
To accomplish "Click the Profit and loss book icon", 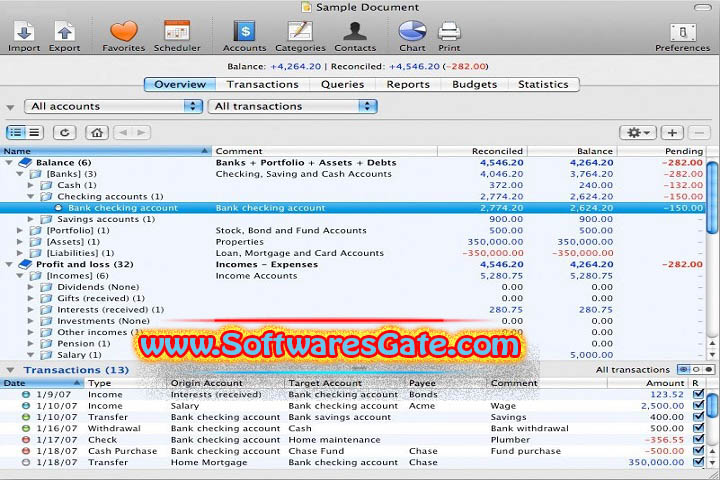I will pyautogui.click(x=25, y=265).
